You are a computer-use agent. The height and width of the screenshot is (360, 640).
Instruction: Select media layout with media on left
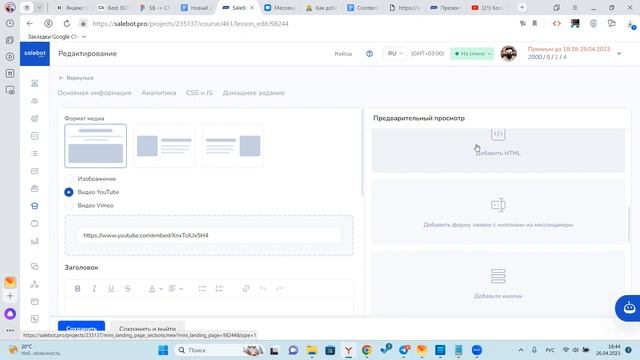(x=164, y=146)
